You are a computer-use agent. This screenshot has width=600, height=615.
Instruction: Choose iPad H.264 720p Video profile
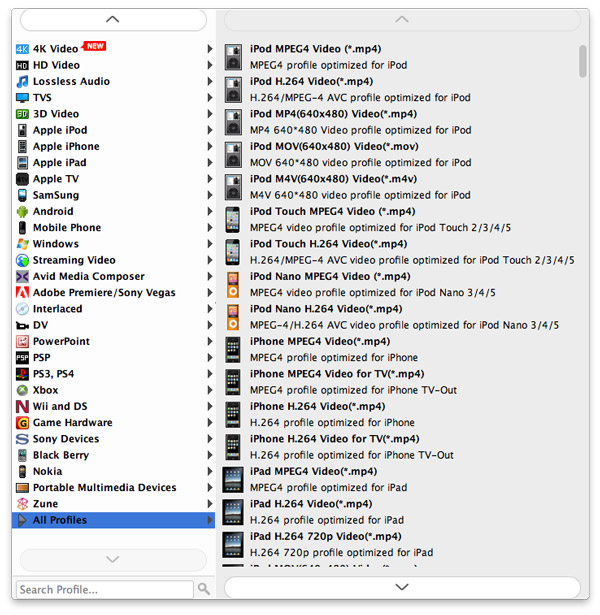click(x=400, y=545)
